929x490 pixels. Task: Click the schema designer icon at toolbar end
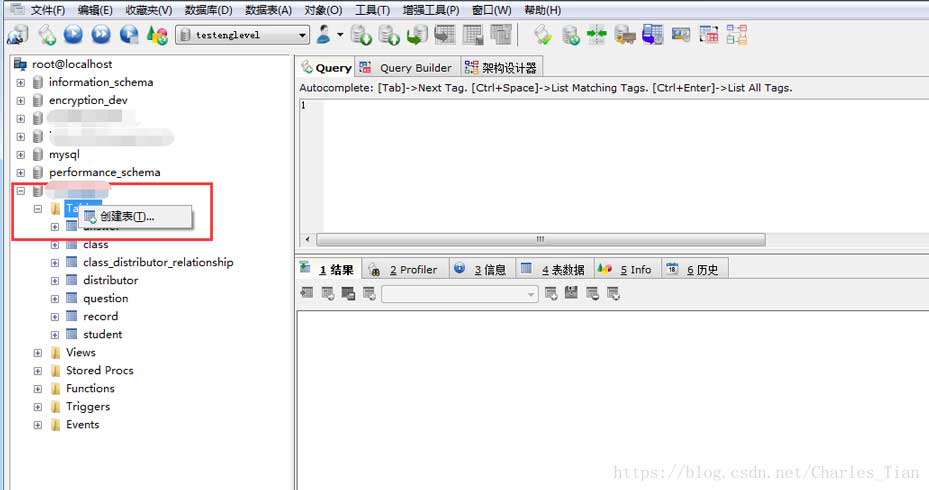coord(736,35)
